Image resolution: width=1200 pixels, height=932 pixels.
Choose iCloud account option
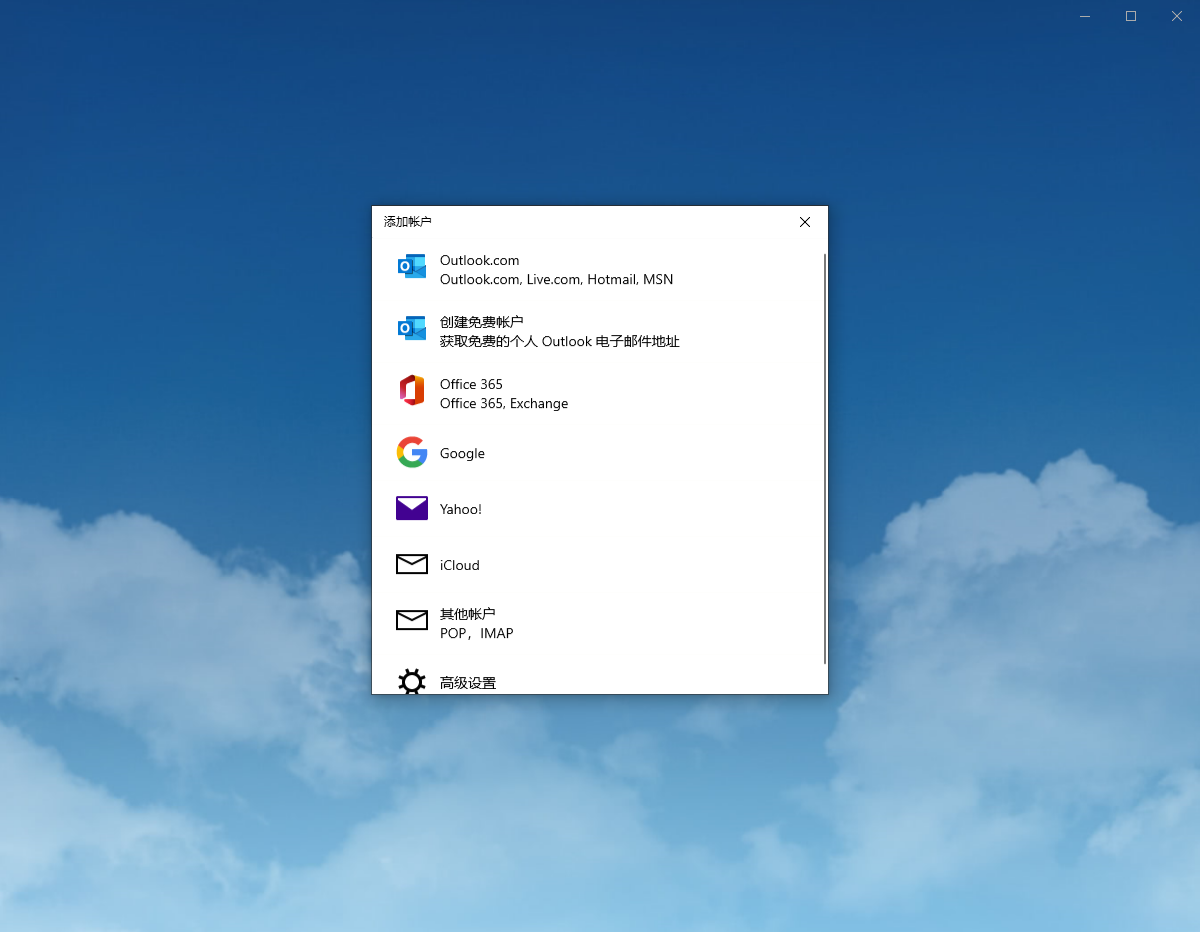(460, 565)
